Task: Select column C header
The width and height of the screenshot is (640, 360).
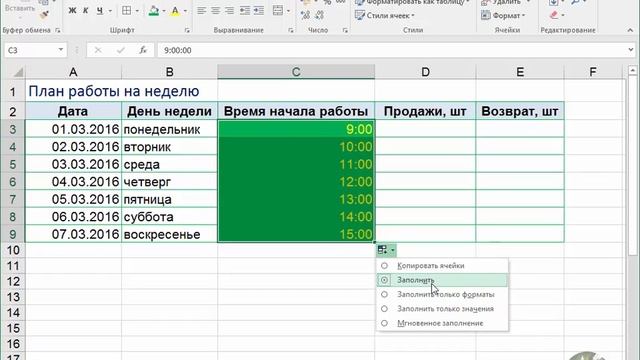Action: coord(296,72)
